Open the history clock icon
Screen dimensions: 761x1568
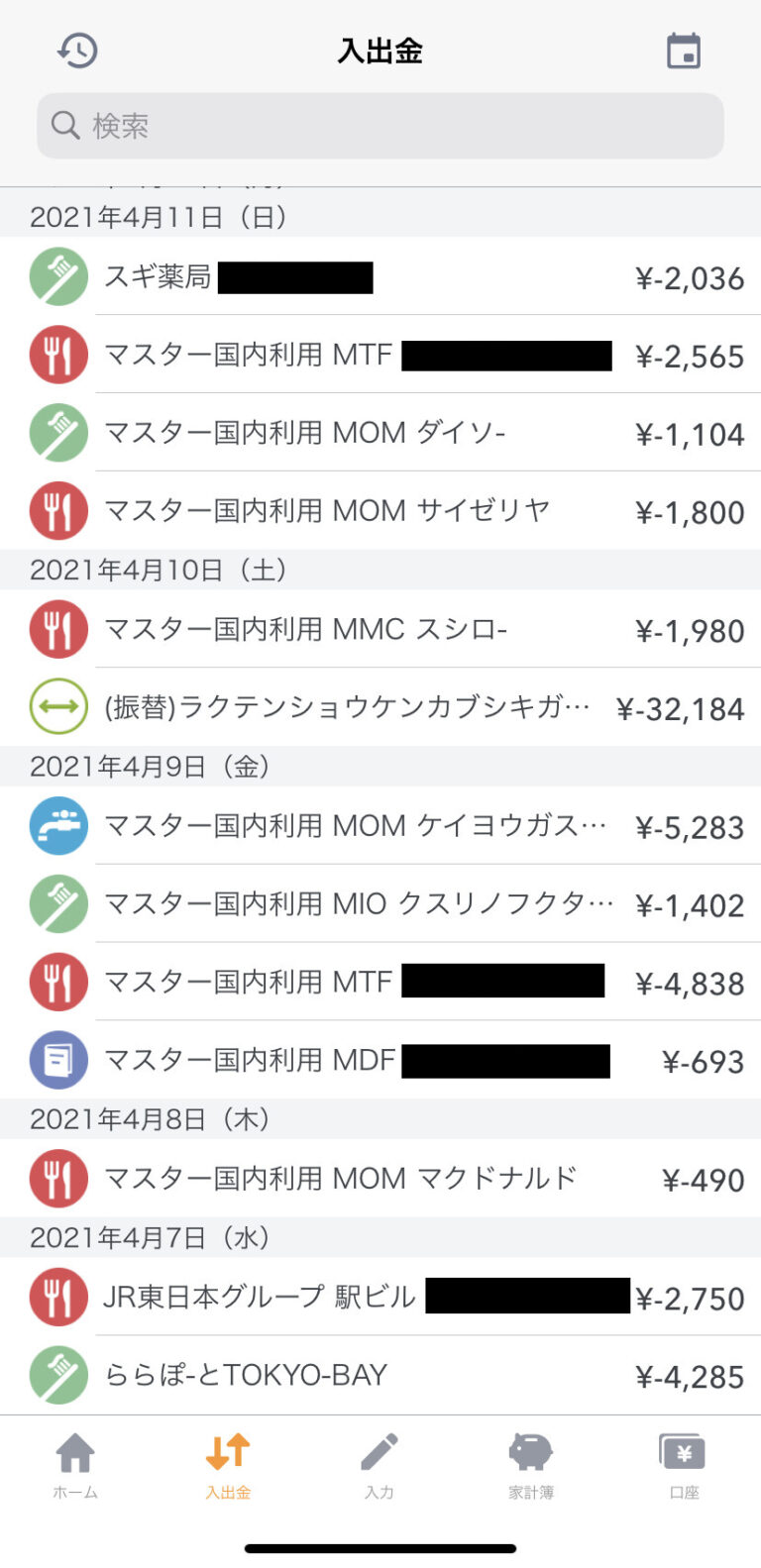point(77,51)
